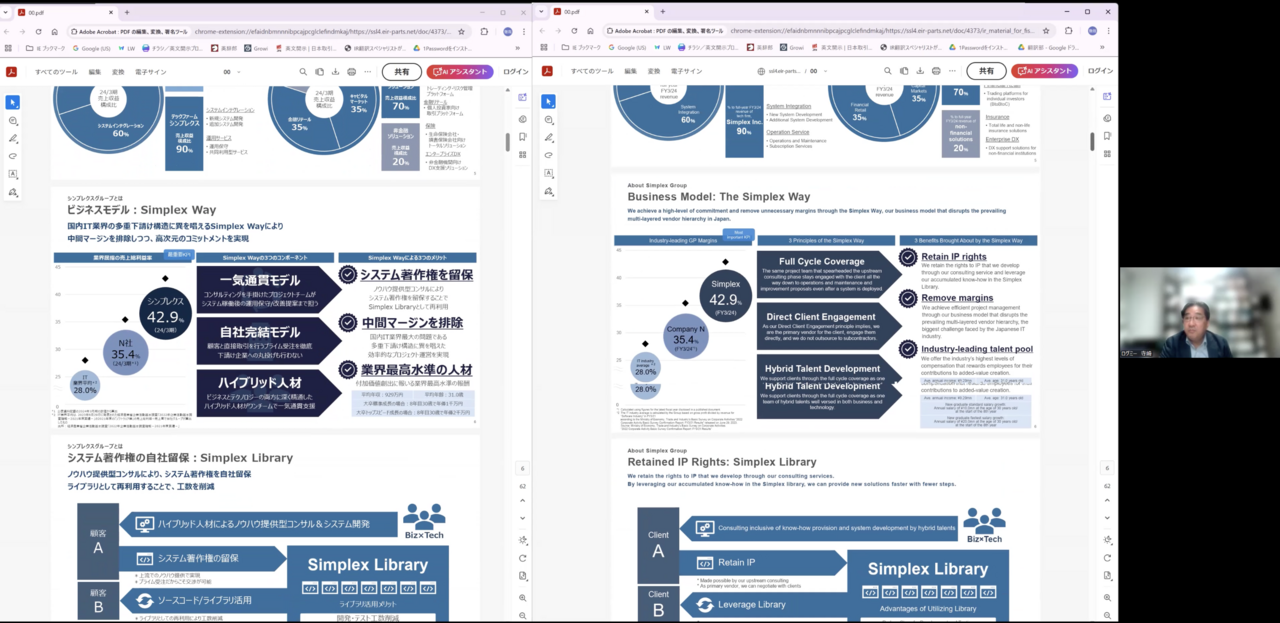Open the more options ellipsis in right window
Viewport: 1280px width, 623px height.
pos(952,72)
